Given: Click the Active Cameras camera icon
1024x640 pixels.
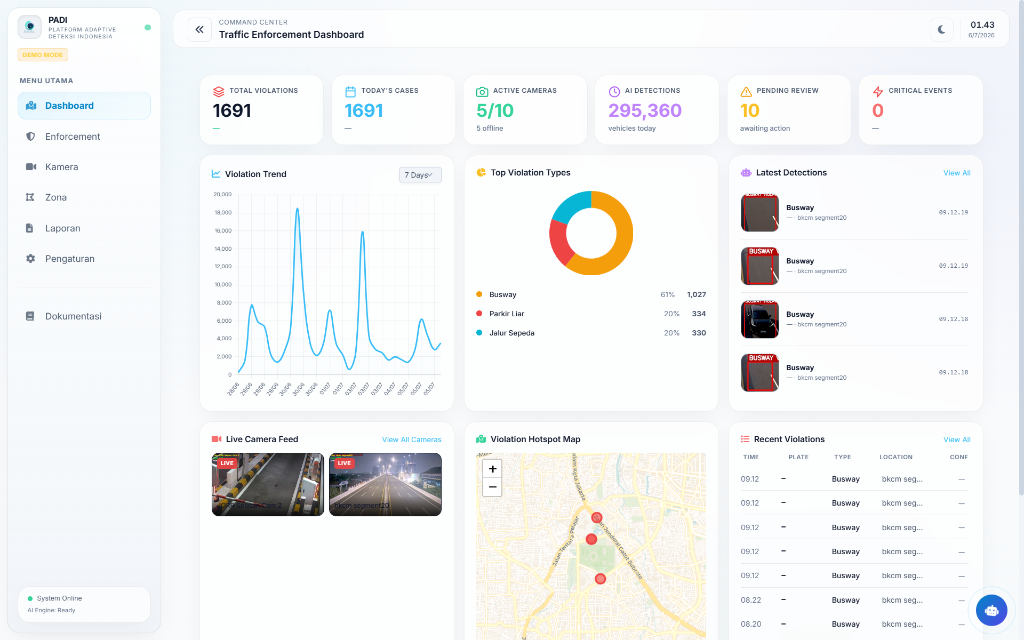Looking at the screenshot, I should (x=482, y=91).
